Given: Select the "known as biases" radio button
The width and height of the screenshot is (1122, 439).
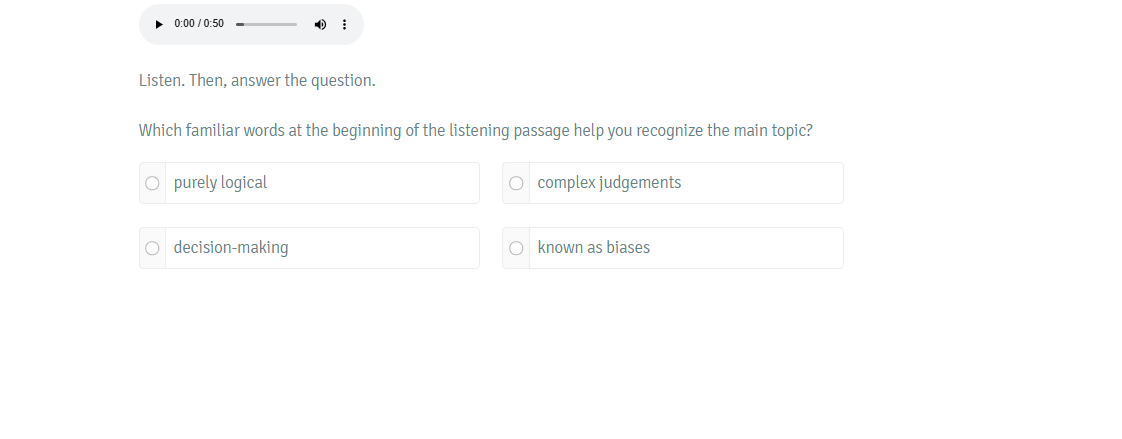Looking at the screenshot, I should (516, 248).
